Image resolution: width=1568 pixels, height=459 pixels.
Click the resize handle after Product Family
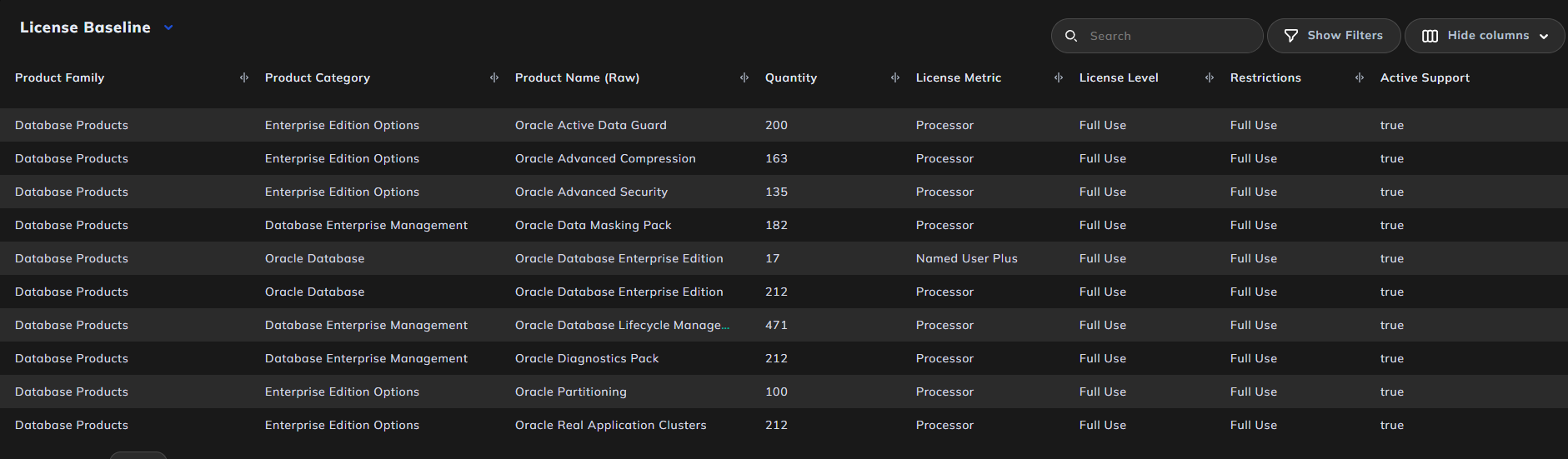point(244,77)
